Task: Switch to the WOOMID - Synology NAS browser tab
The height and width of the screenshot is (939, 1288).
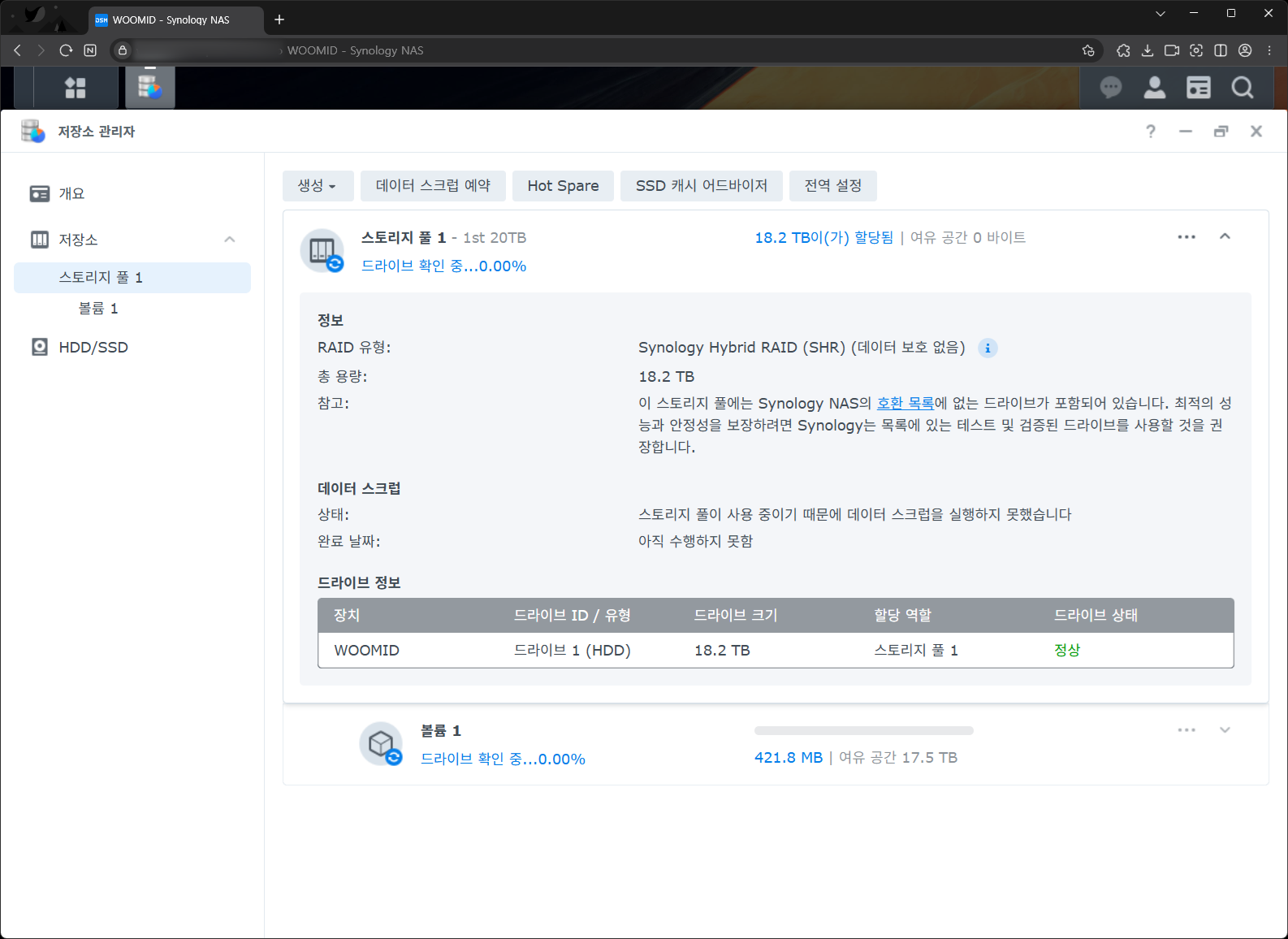Action: tap(176, 19)
